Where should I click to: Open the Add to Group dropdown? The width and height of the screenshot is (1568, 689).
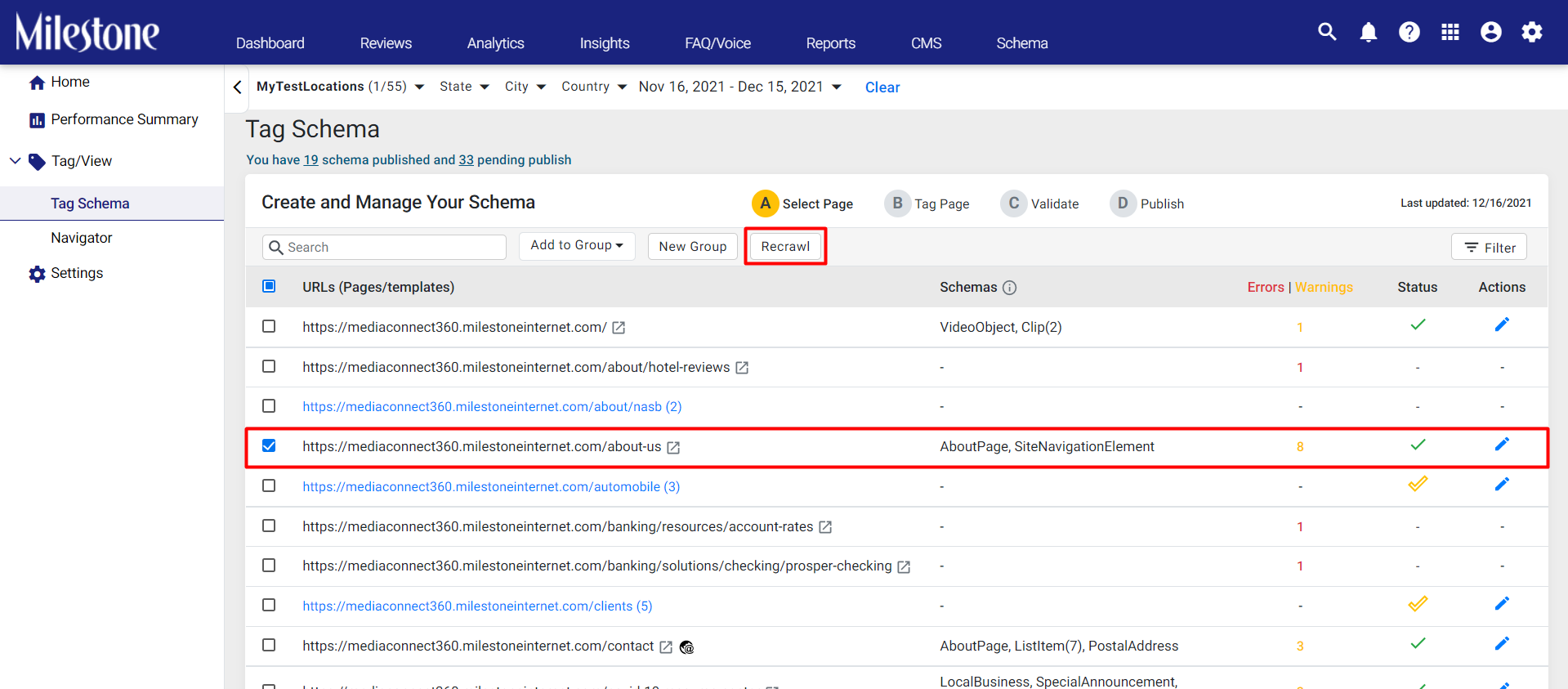coord(577,245)
